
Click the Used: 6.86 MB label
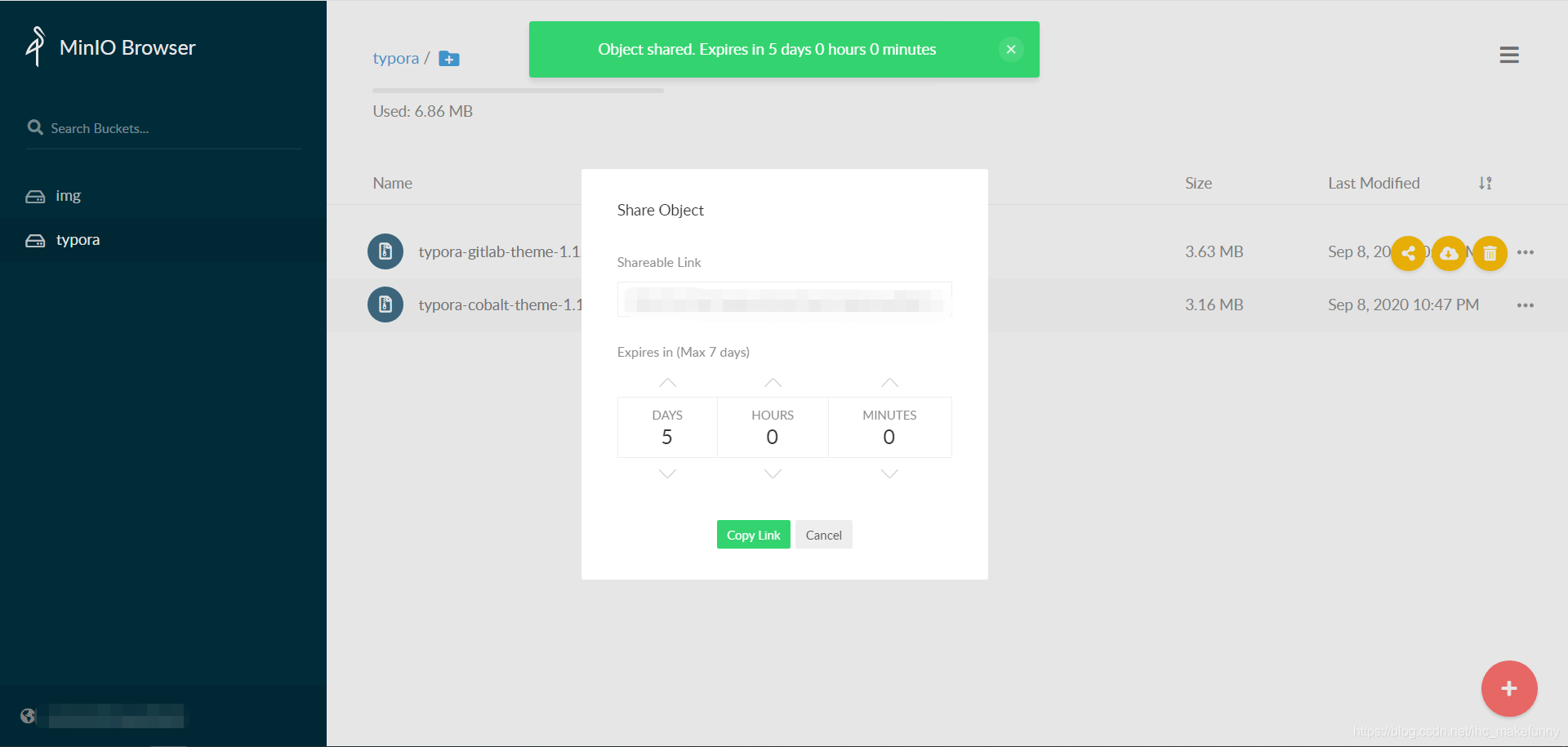[423, 111]
